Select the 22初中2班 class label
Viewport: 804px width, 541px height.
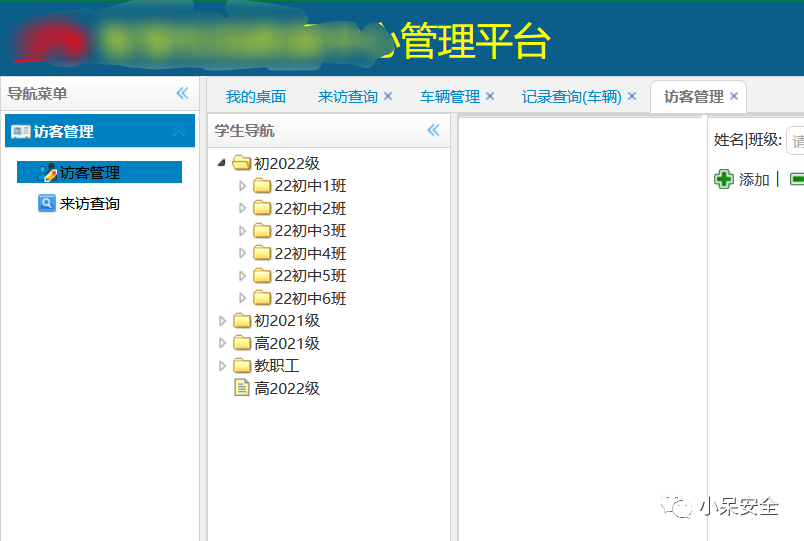point(310,208)
